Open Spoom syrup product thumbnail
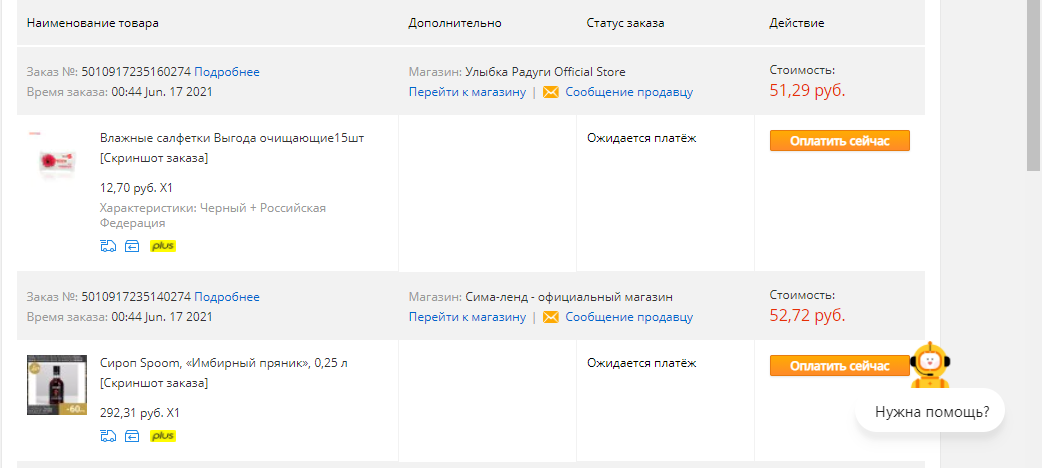This screenshot has height=468, width=1042. (57, 385)
